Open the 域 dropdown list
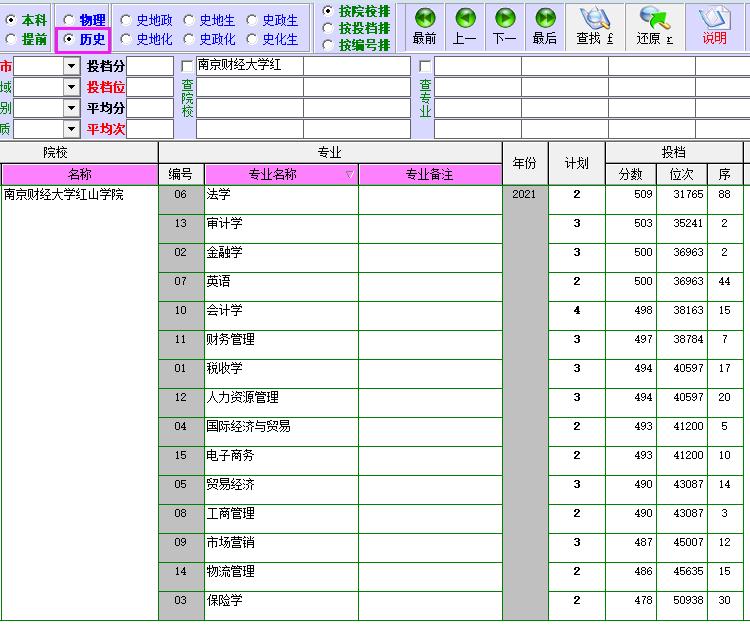Image resolution: width=750 pixels, height=626 pixels. click(71, 87)
